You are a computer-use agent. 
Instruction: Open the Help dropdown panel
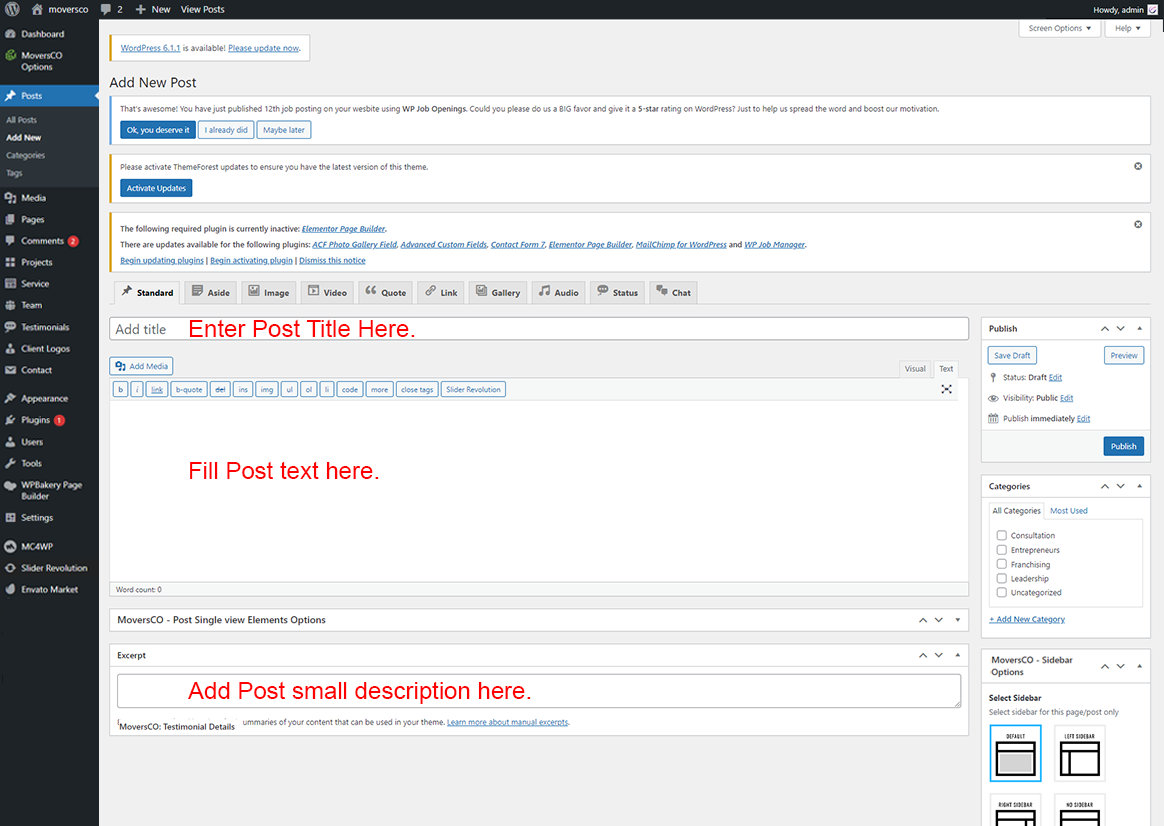click(x=1128, y=28)
